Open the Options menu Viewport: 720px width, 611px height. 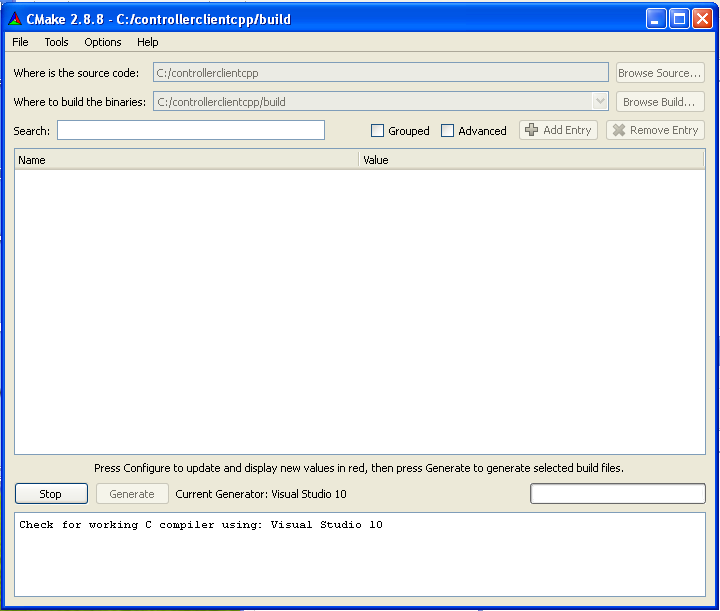102,42
